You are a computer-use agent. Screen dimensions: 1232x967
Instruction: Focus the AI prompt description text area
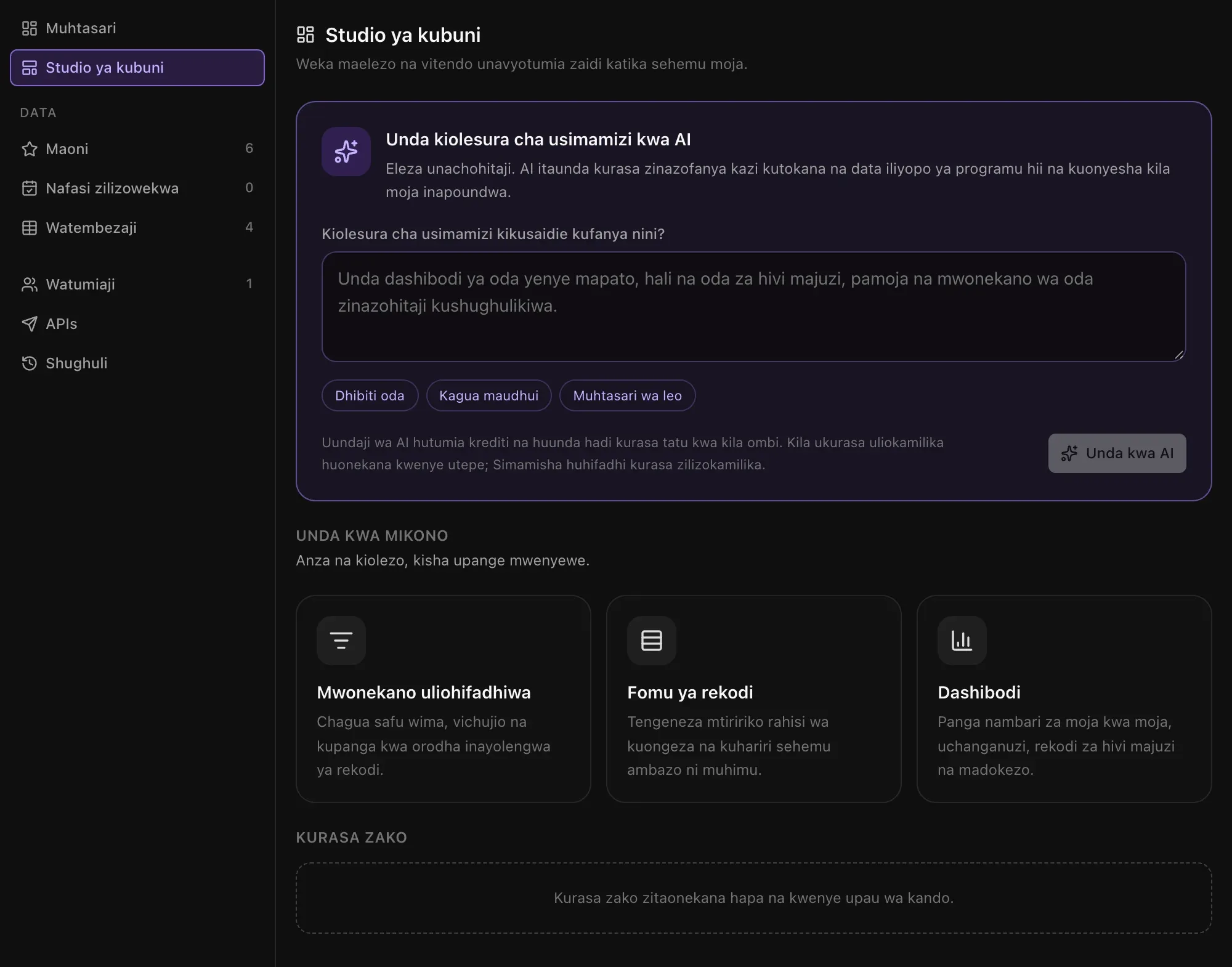(x=753, y=307)
